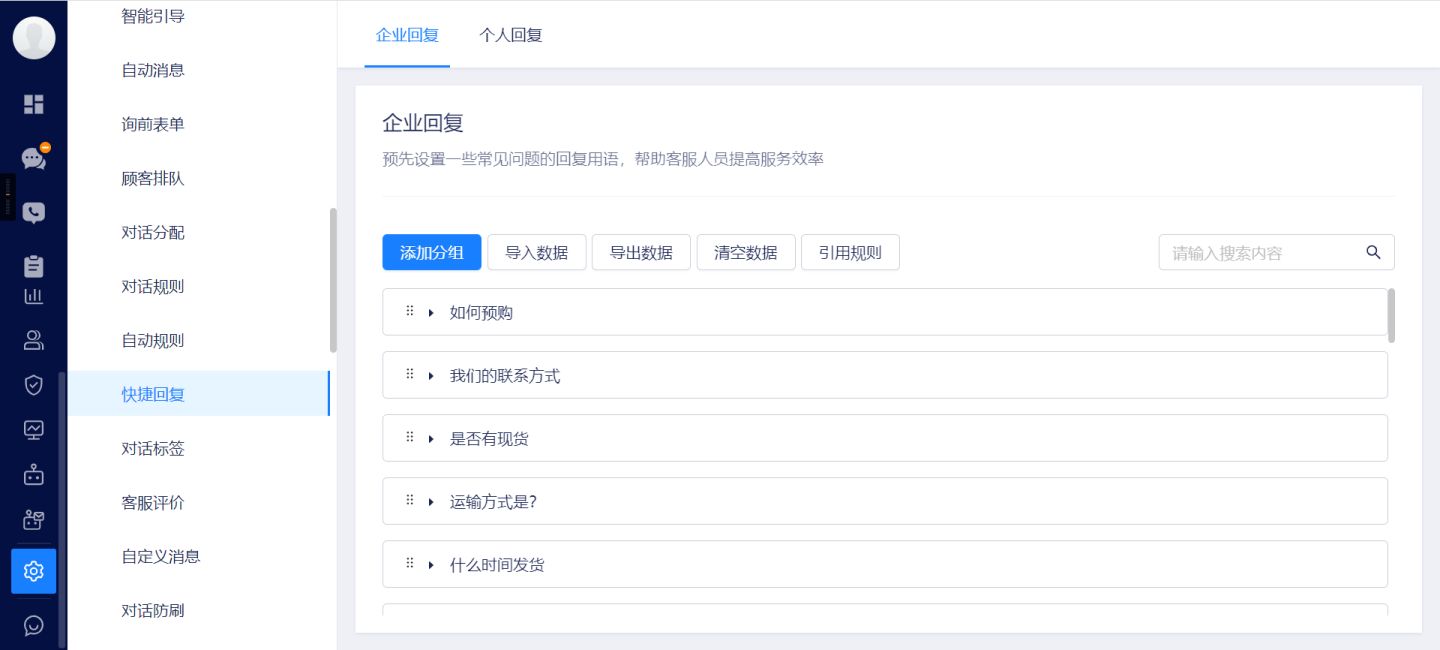The width and height of the screenshot is (1440, 650).
Task: Click the 添加分组 button
Action: [x=431, y=252]
